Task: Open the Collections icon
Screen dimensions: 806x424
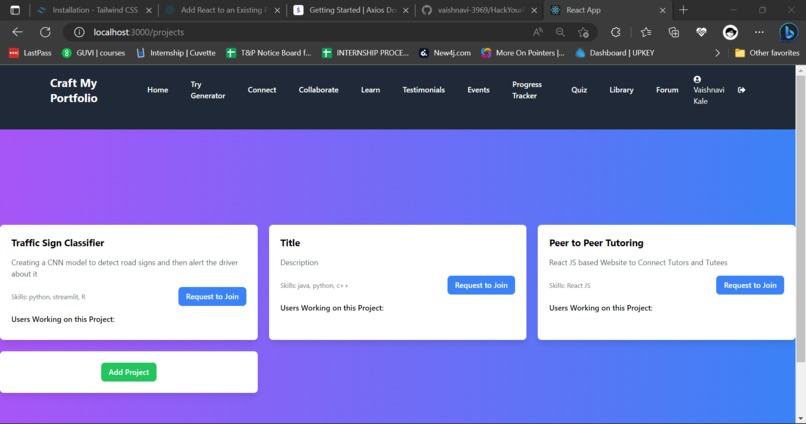Action: pos(673,32)
